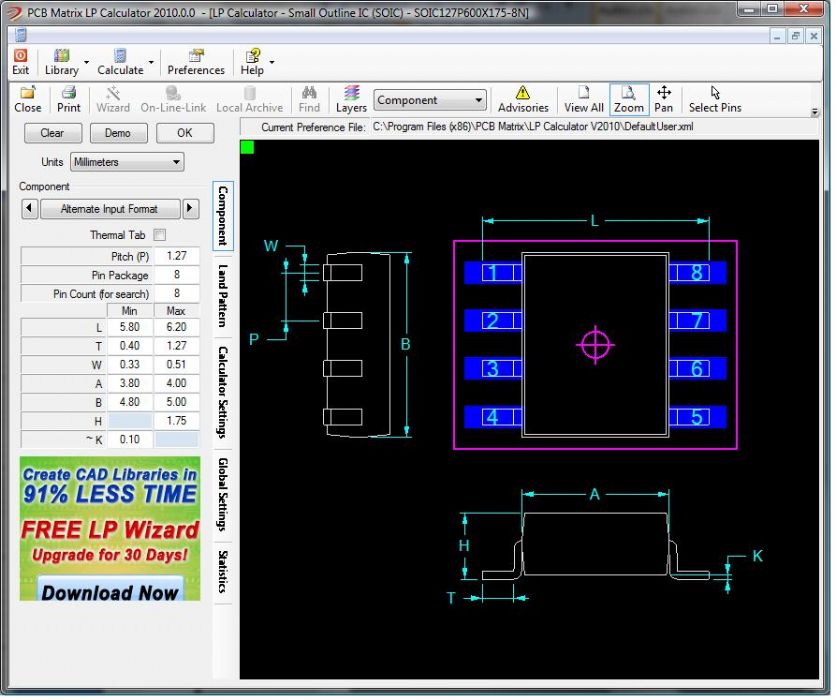Click the A Min field 3.80
836x700 pixels.
130,383
